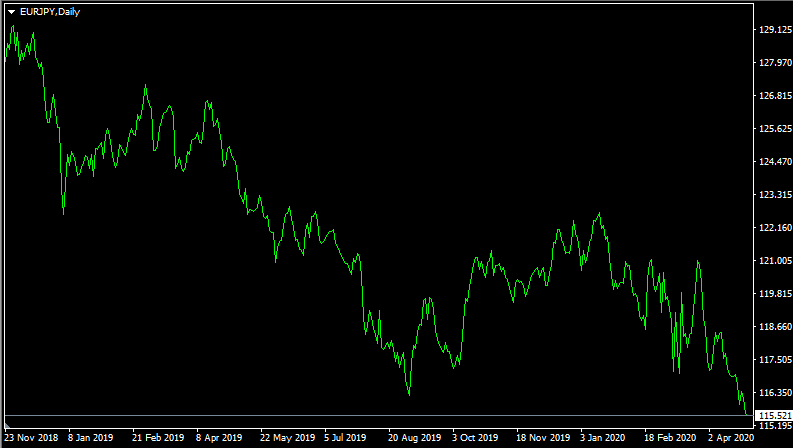
Task: Click the 5 Jul 2019 date label
Action: [345, 438]
